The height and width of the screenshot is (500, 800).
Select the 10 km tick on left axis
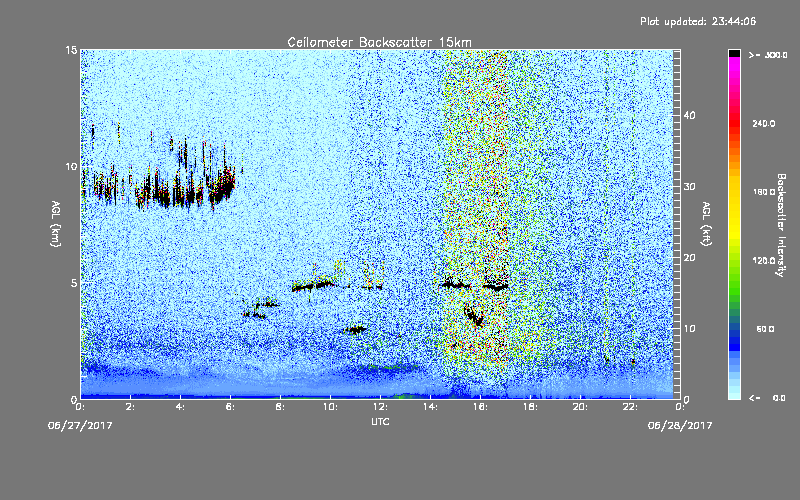pos(71,166)
